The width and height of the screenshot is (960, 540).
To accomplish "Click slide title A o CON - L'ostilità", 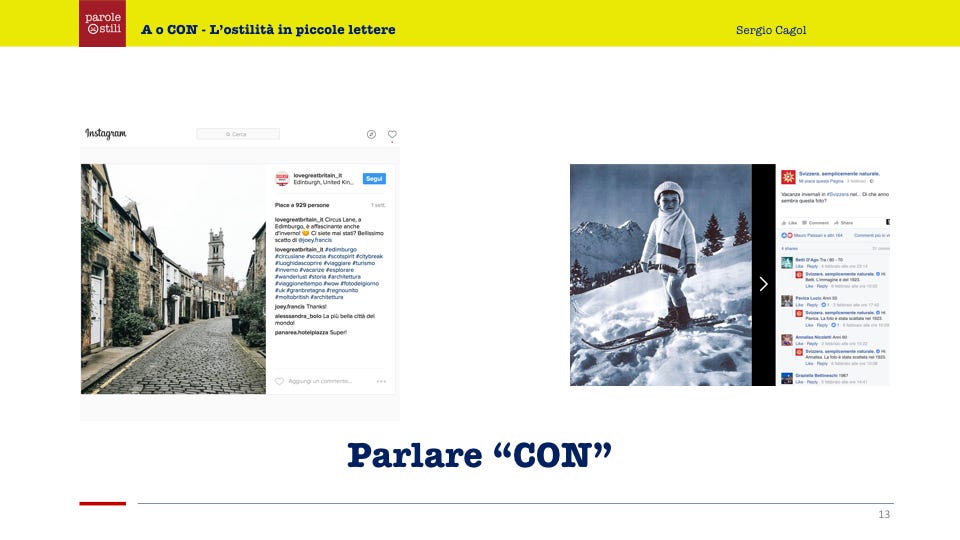I will tap(268, 29).
